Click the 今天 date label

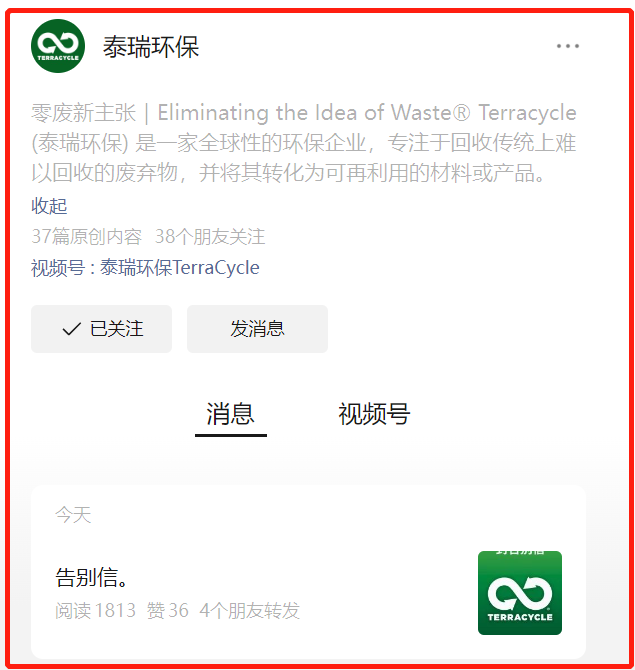73,514
